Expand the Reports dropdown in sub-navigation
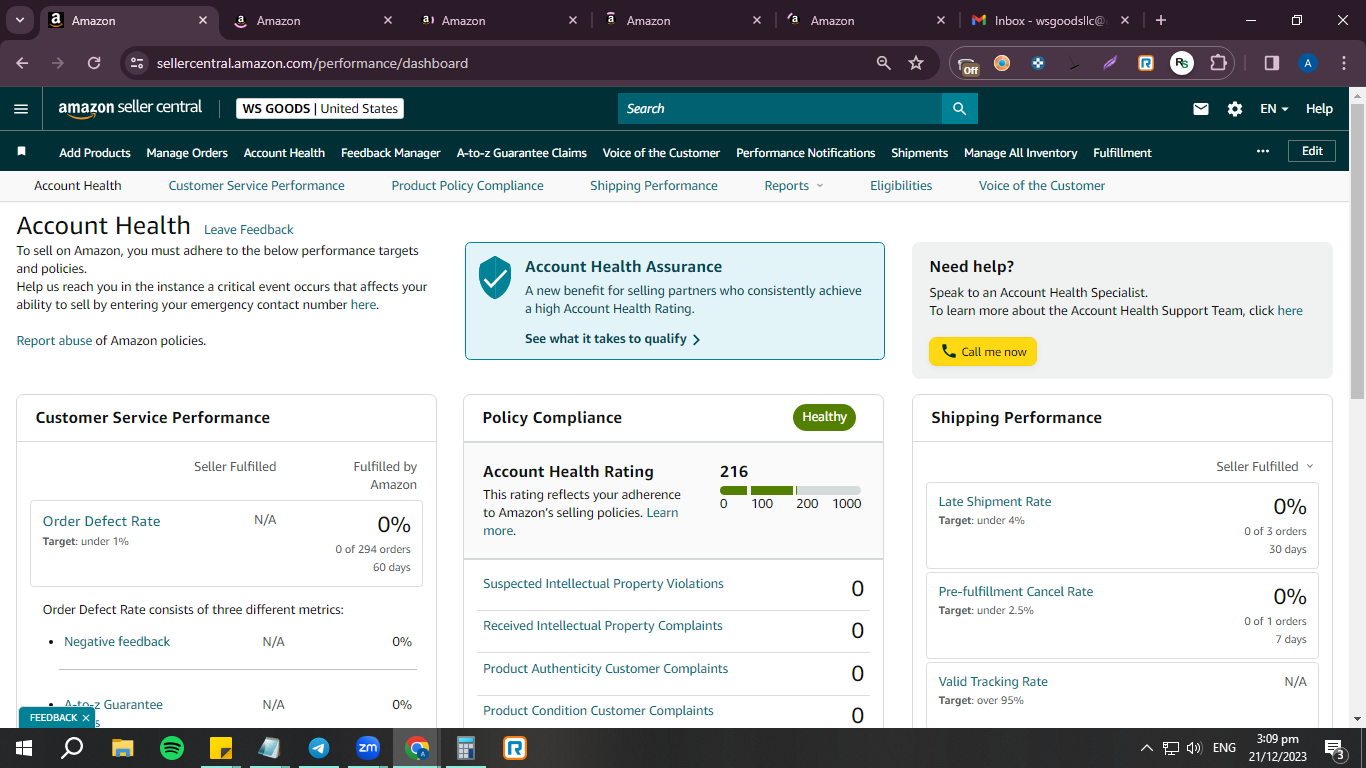This screenshot has height=768, width=1366. point(794,186)
